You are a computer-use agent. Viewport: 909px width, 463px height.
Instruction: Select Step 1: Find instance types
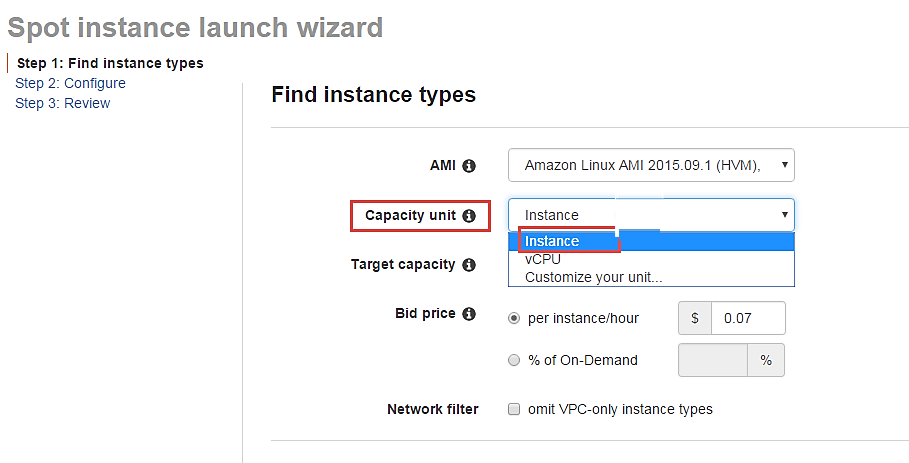pos(110,63)
